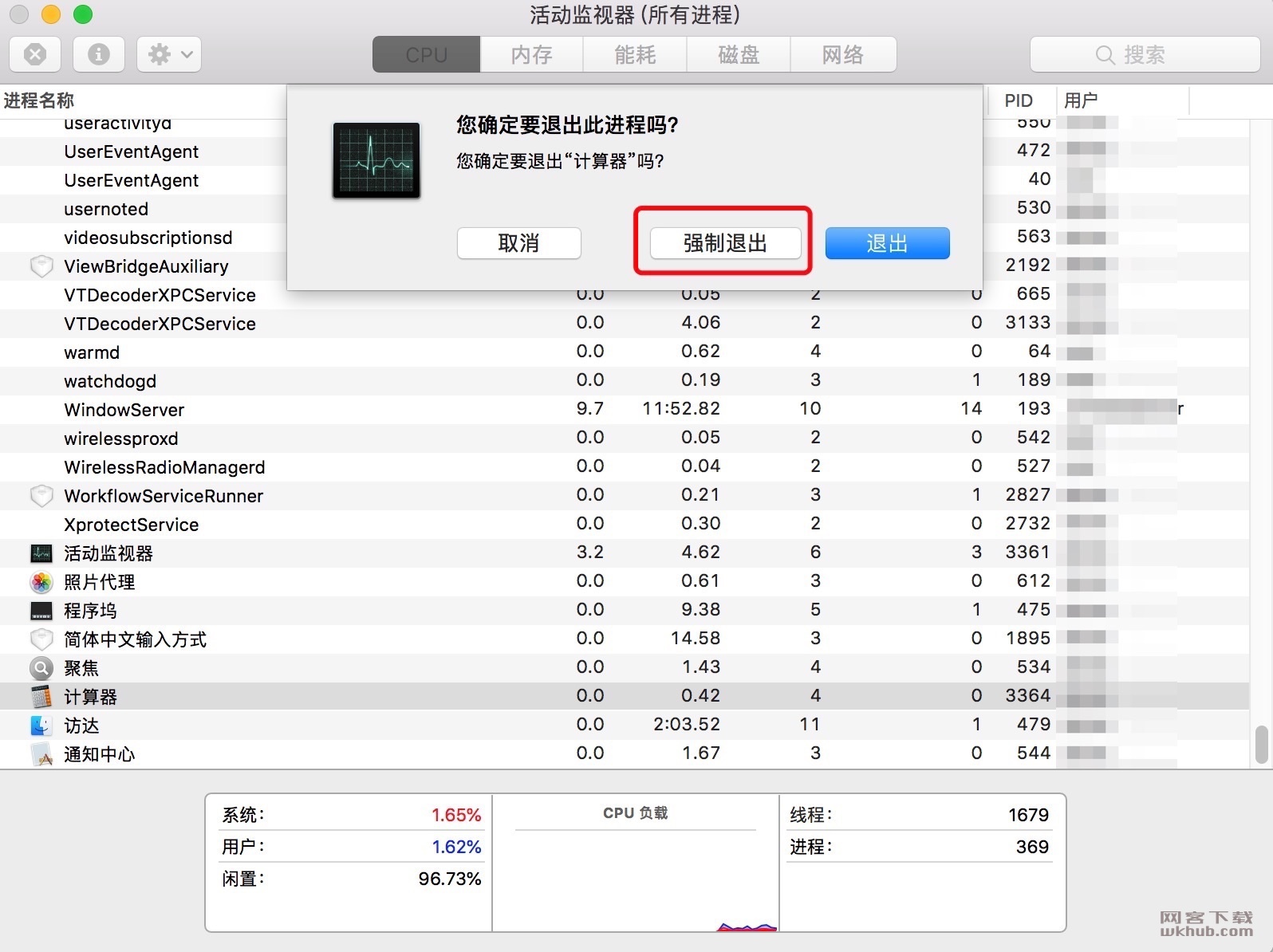The image size is (1273, 952).
Task: Switch to the 磁盘 tab
Action: click(739, 54)
